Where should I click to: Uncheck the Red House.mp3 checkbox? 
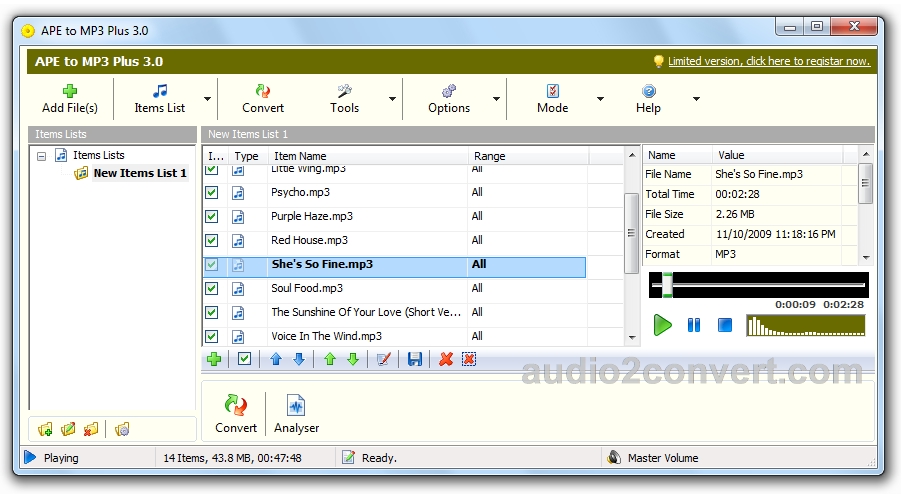pos(212,241)
